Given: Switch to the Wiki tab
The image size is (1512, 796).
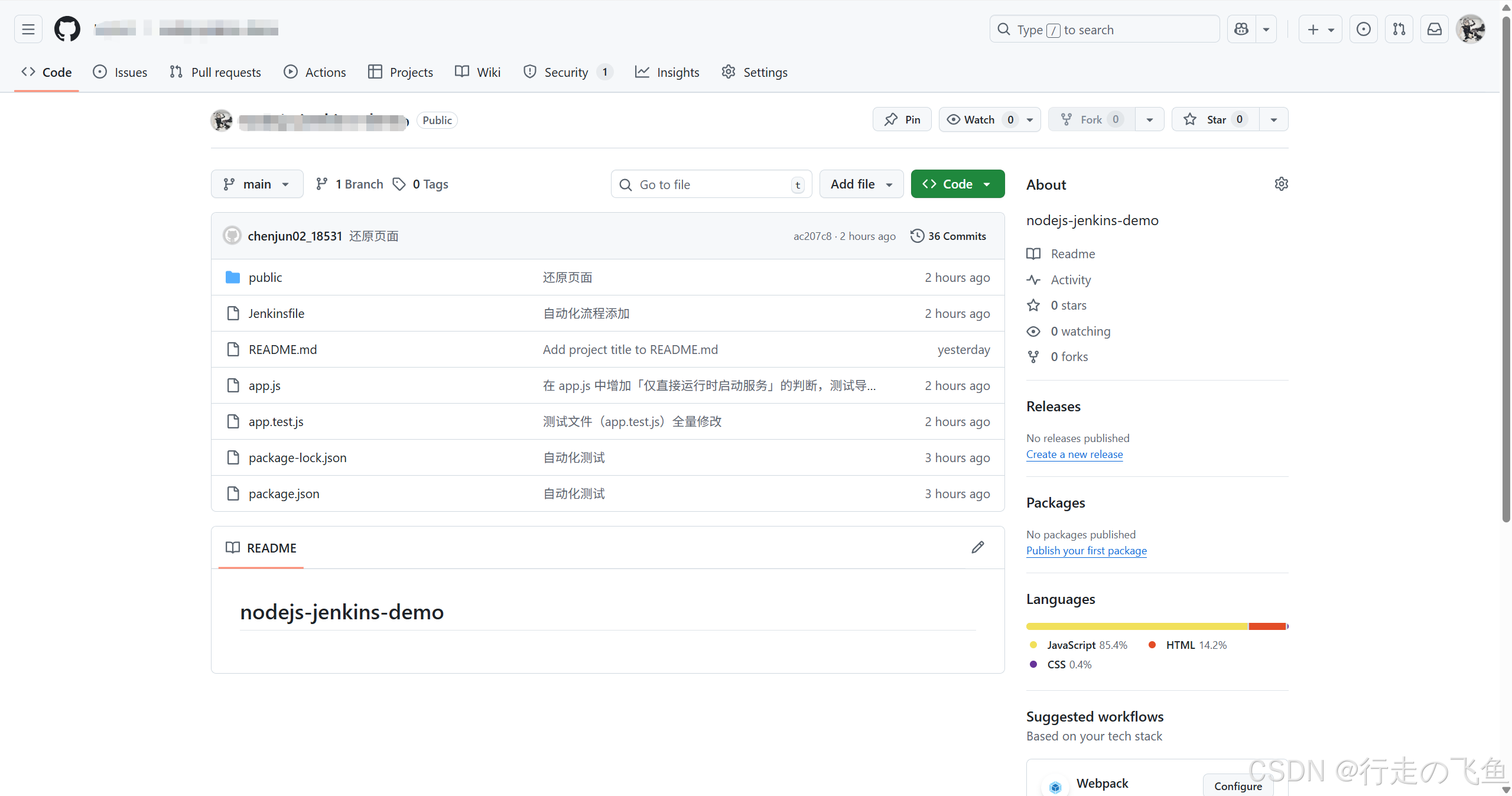Looking at the screenshot, I should (x=477, y=72).
